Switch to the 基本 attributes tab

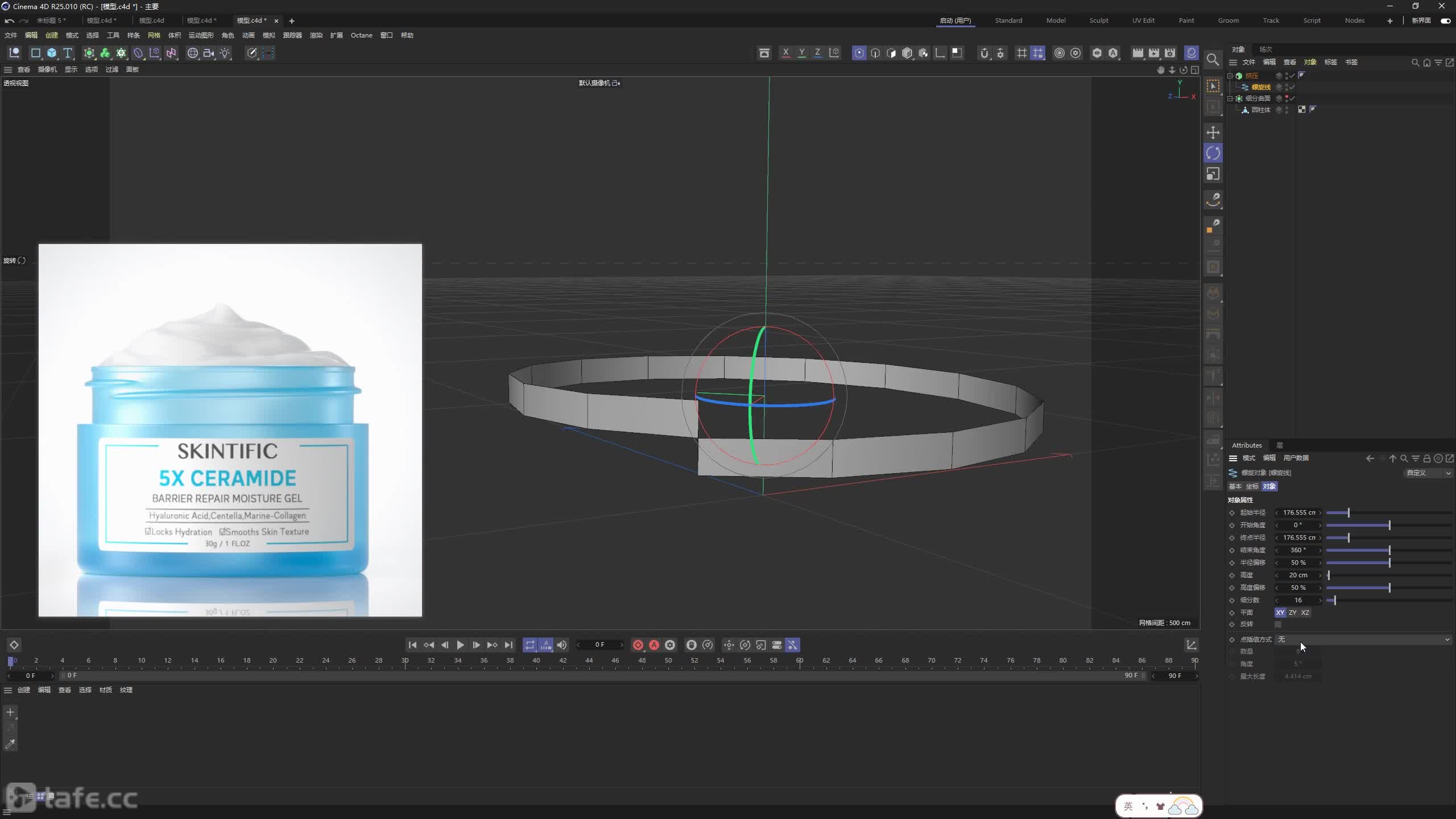pos(1235,487)
